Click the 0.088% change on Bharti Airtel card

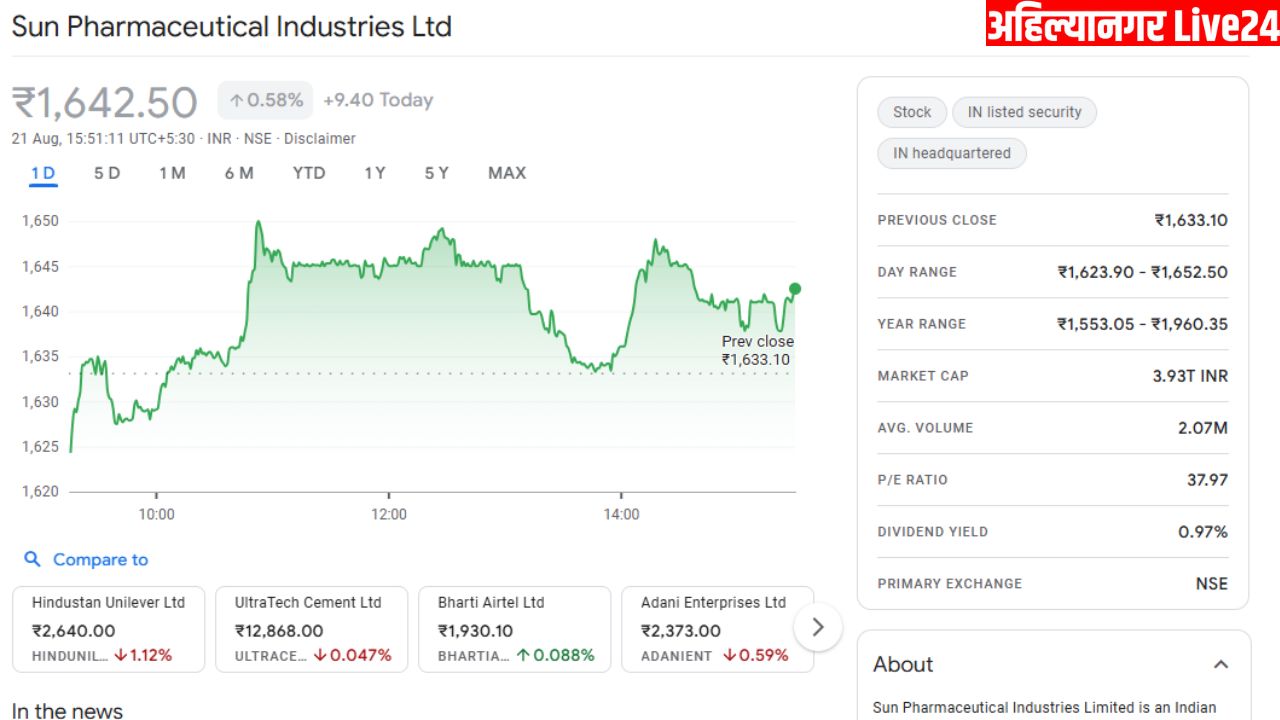click(x=555, y=656)
